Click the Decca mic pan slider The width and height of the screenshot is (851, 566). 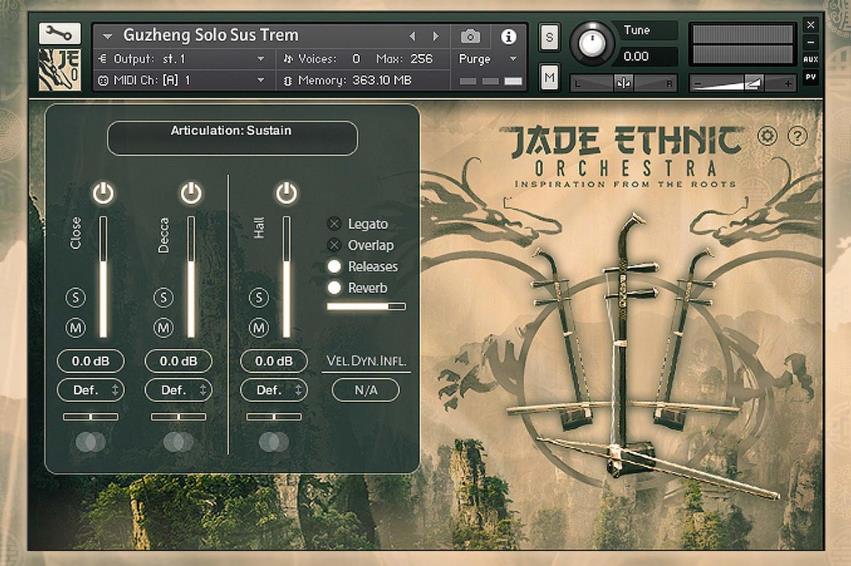pos(179,417)
